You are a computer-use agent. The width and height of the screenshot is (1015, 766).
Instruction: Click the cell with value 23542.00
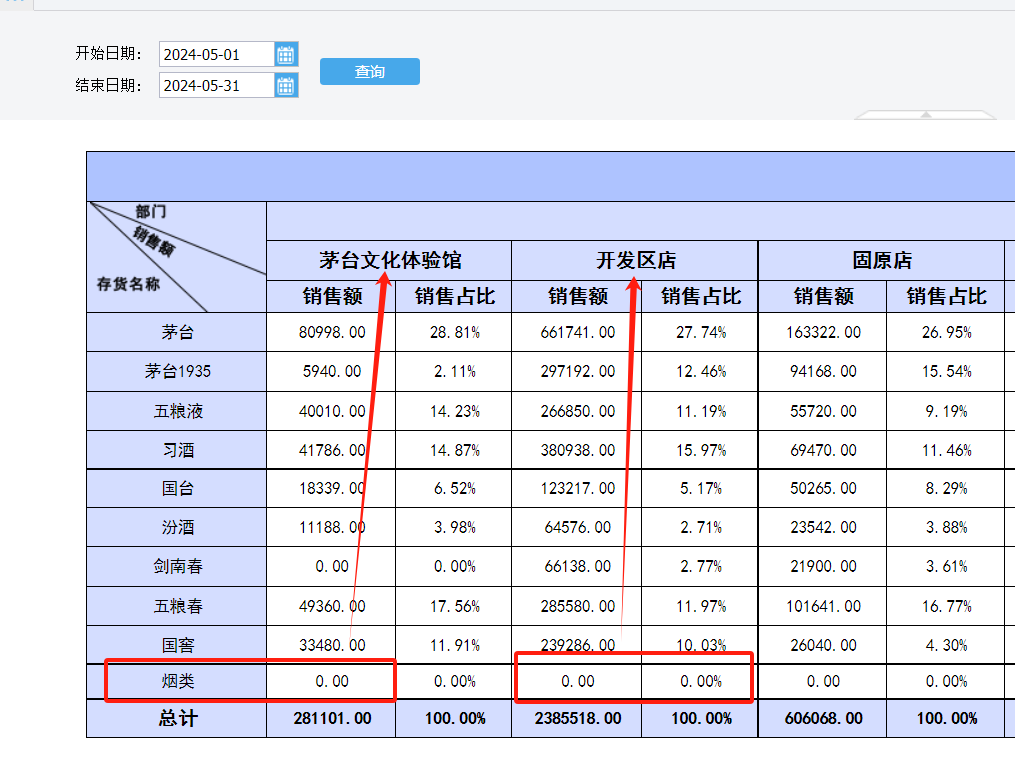pos(823,527)
